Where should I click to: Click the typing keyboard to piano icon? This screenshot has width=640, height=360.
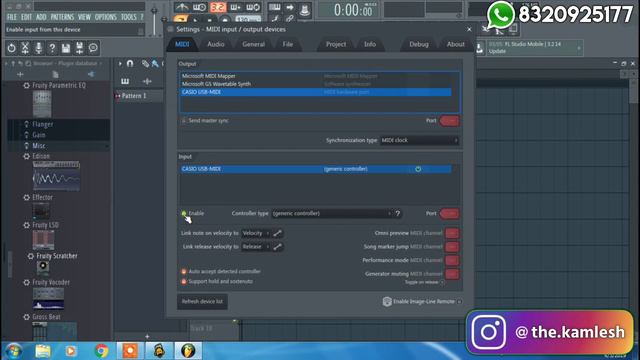point(275,7)
